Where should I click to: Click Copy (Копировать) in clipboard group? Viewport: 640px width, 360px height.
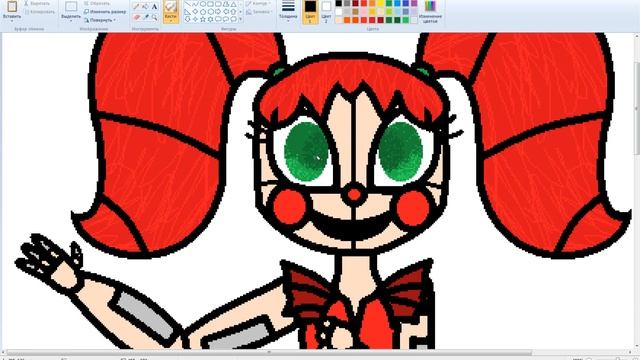coord(40,12)
